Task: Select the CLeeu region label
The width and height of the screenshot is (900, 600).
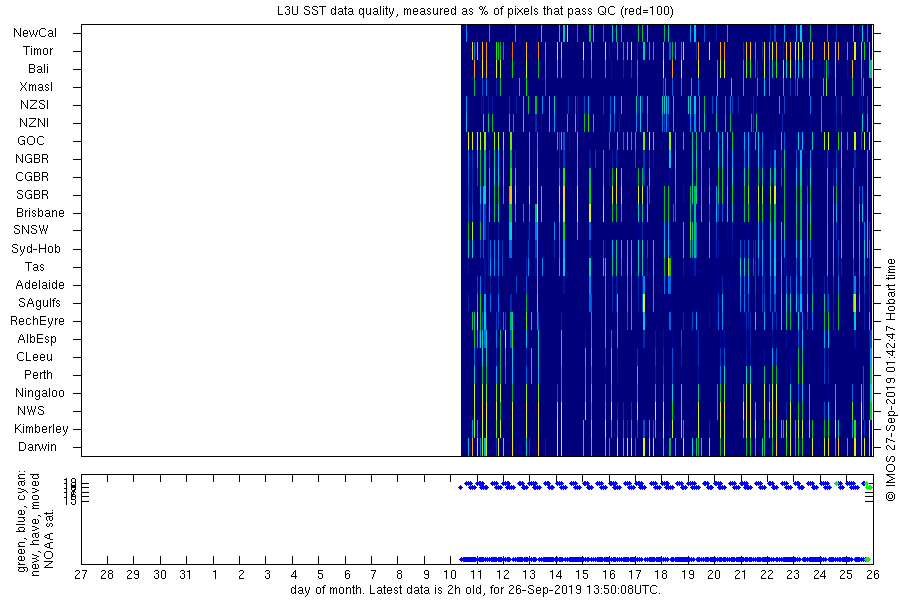Action: pos(34,357)
